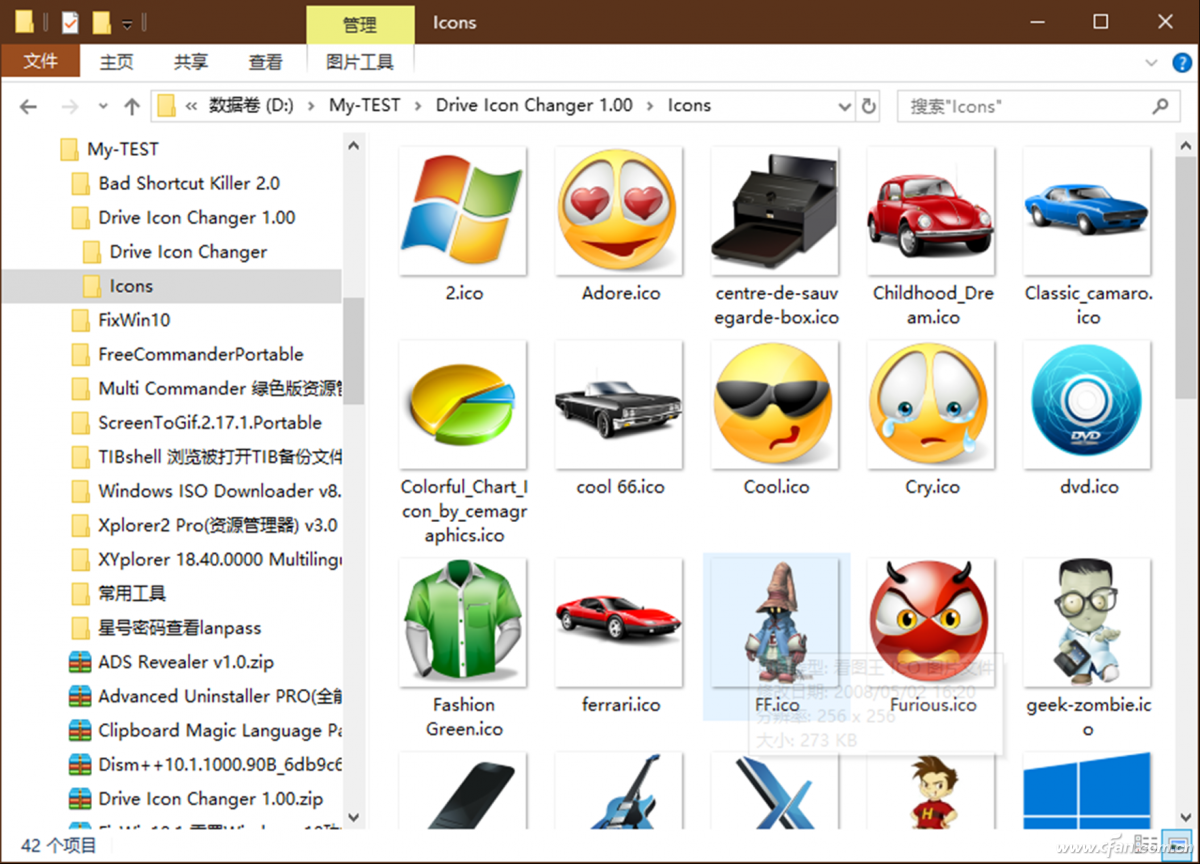Expand the address bar history dropdown
This screenshot has height=864, width=1200.
[x=844, y=106]
